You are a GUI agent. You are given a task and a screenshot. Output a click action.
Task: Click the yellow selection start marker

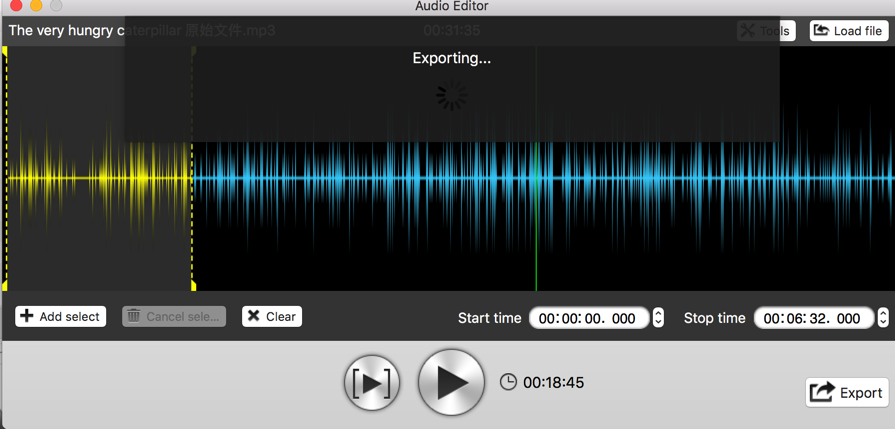5,169
